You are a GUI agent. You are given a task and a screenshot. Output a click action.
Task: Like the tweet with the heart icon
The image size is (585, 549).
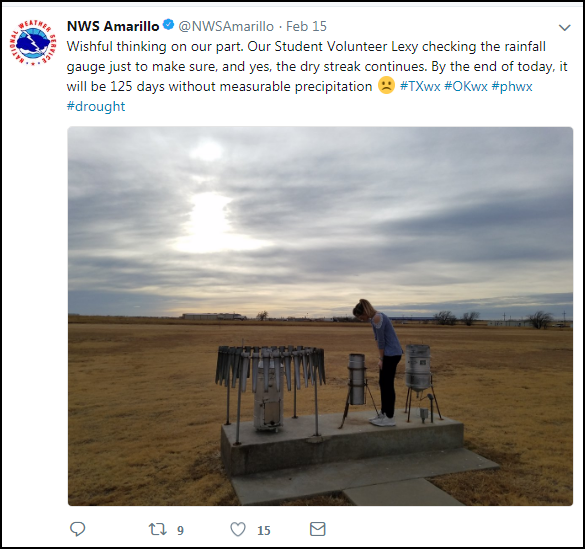[x=238, y=529]
